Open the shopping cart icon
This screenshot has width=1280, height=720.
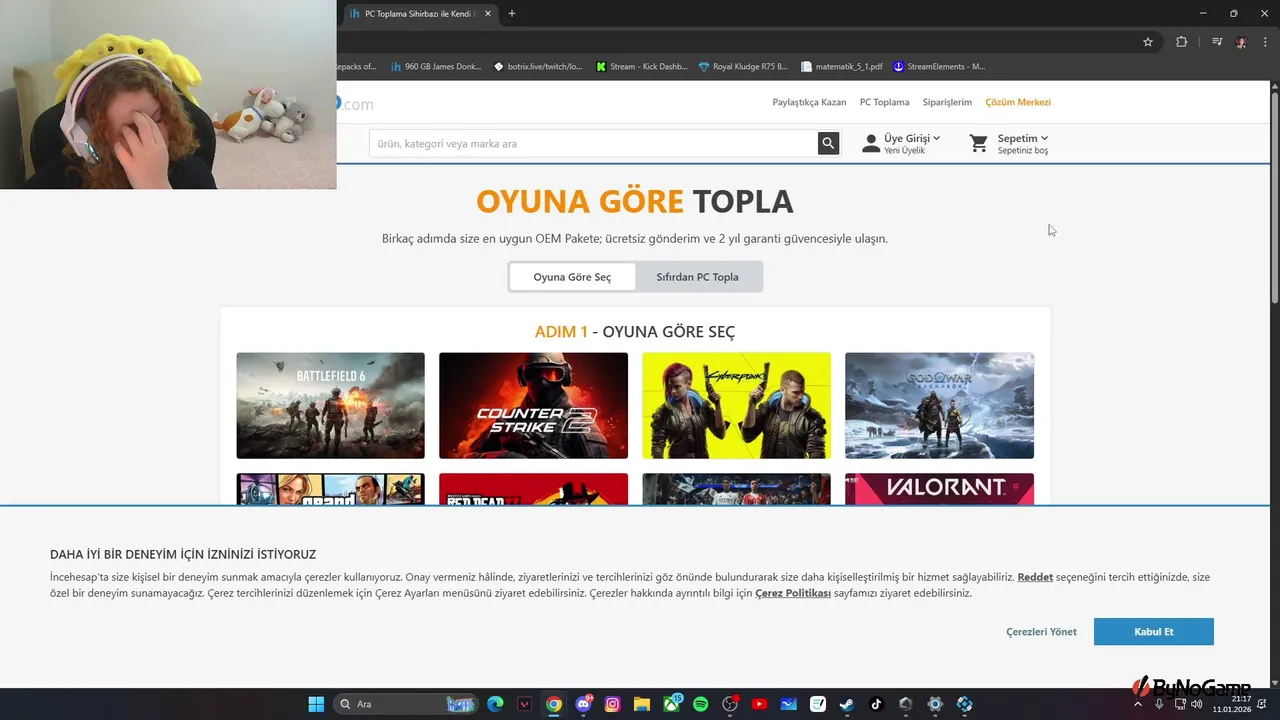[x=978, y=144]
